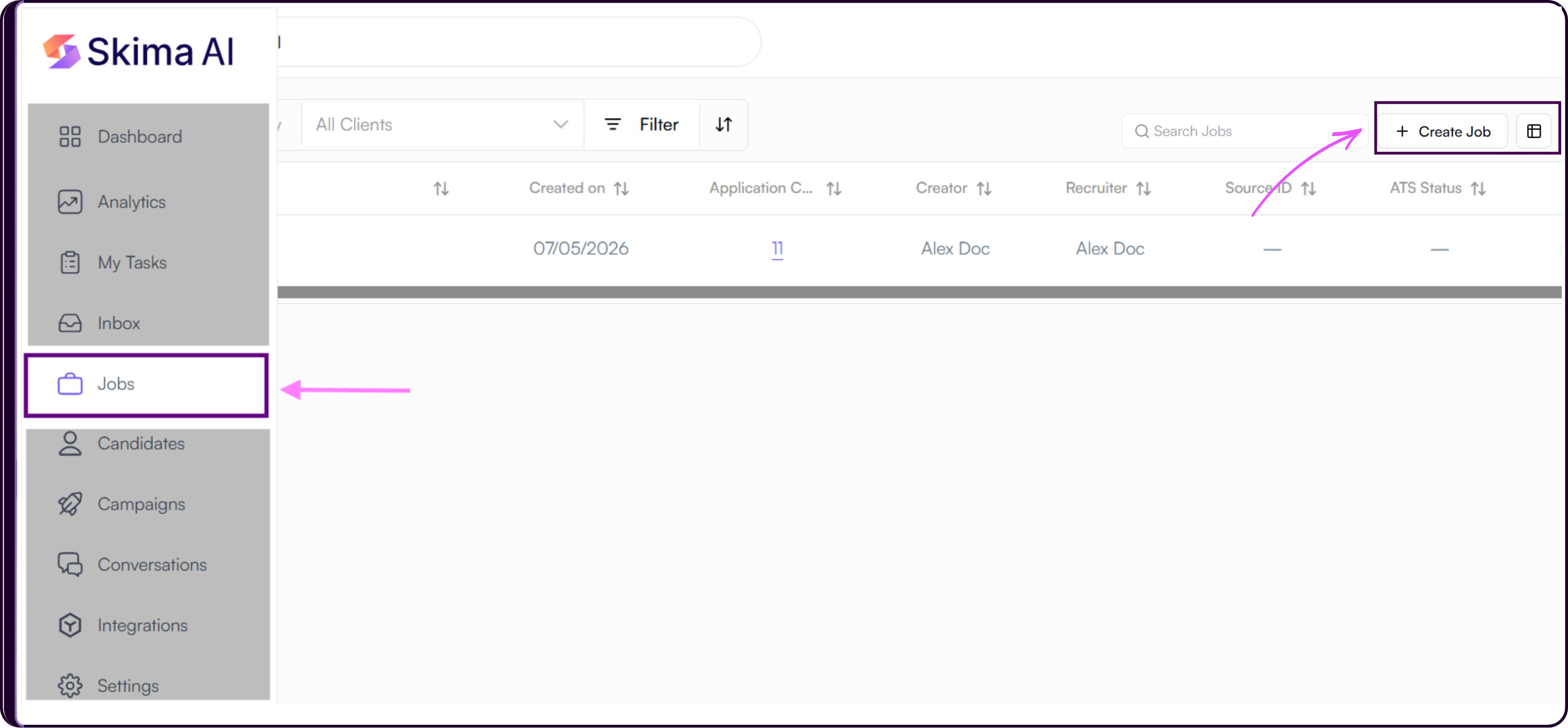Open the Filter options
The height and width of the screenshot is (728, 1568).
(641, 125)
